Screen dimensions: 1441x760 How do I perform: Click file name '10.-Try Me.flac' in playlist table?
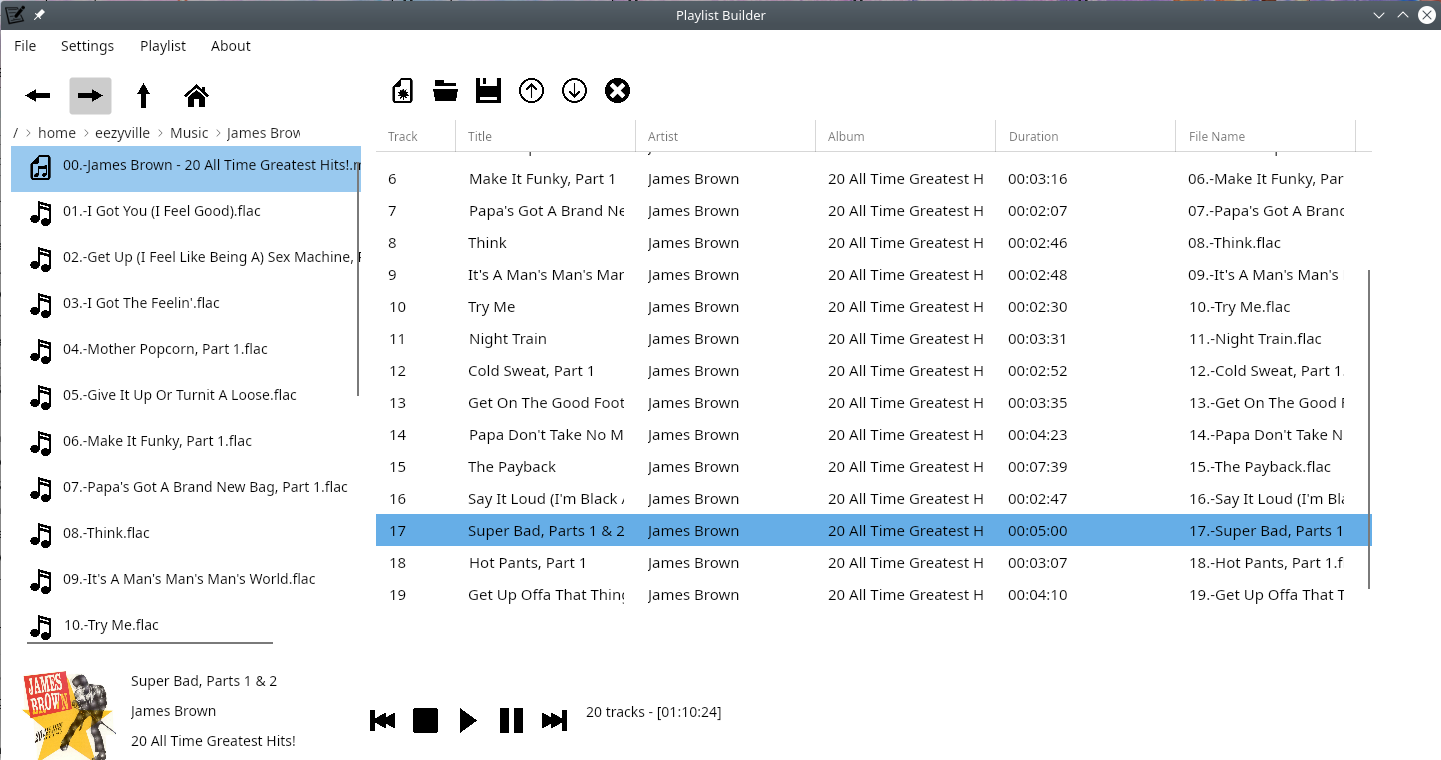pos(1239,307)
